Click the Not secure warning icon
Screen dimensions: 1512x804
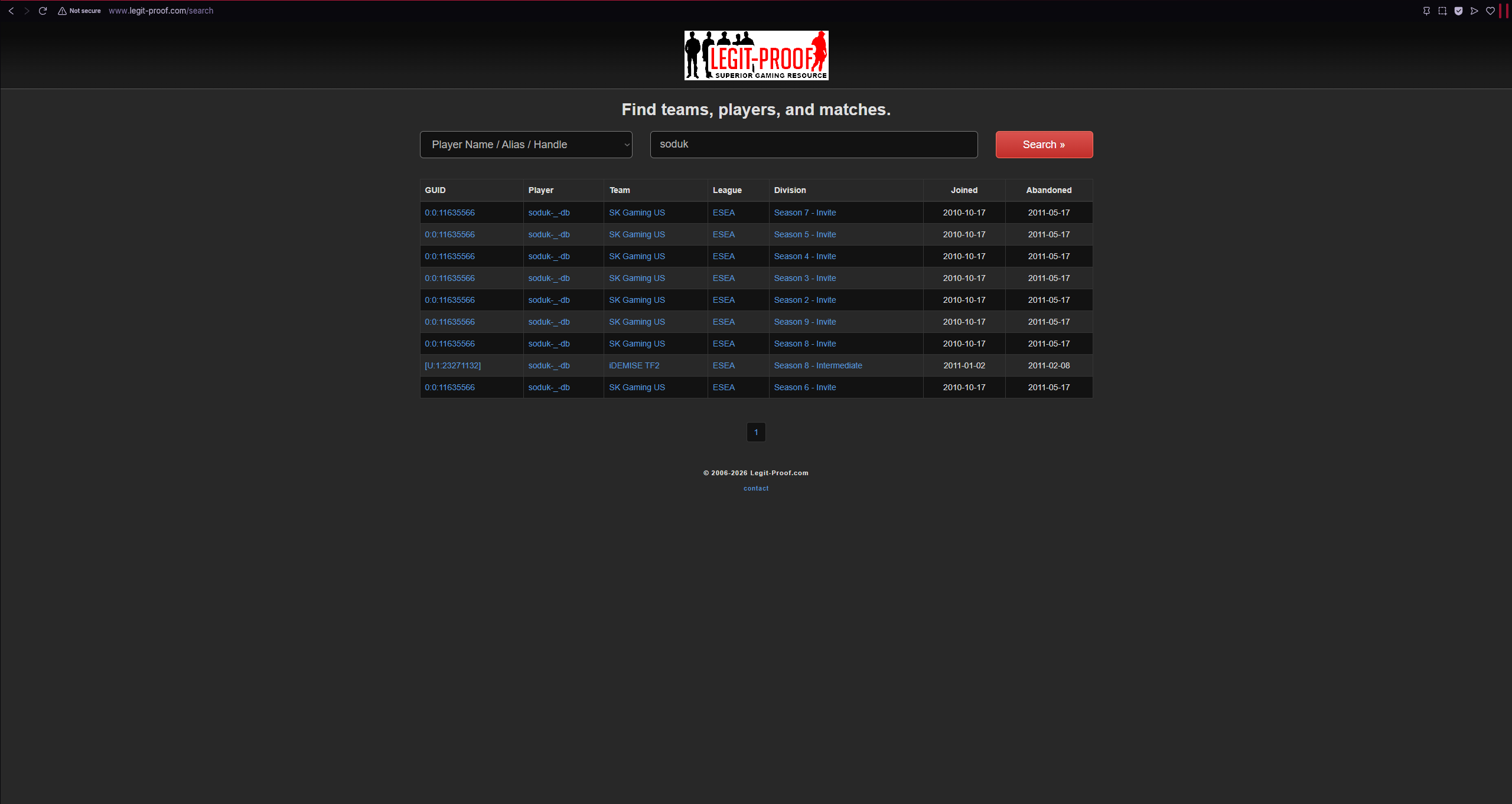pos(62,11)
